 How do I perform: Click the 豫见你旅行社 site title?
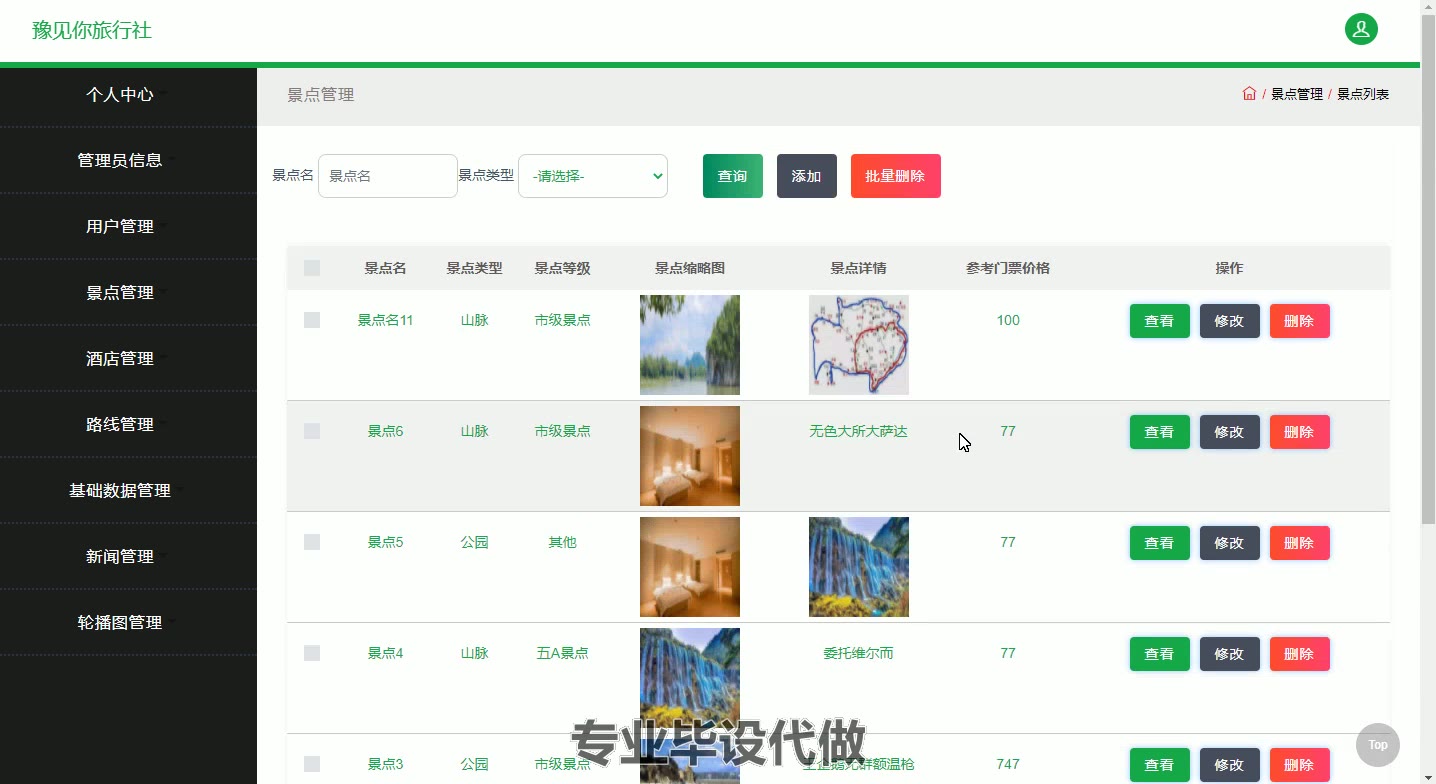point(92,30)
